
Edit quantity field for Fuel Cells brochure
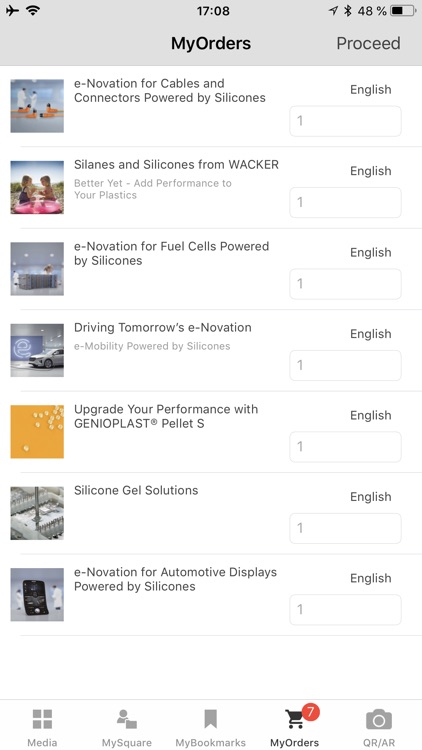[345, 284]
